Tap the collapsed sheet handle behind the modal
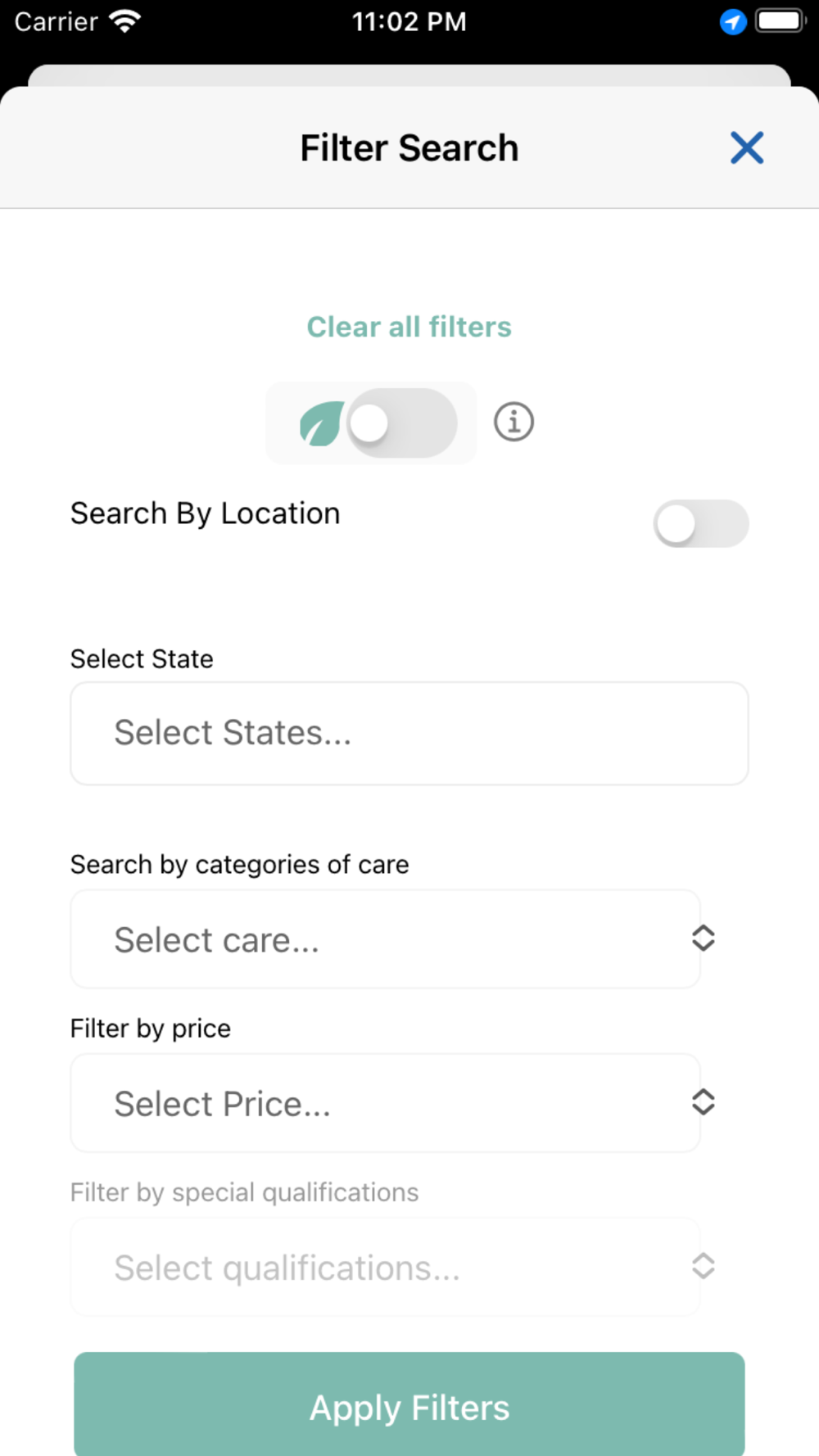Viewport: 819px width, 1456px height. click(409, 75)
